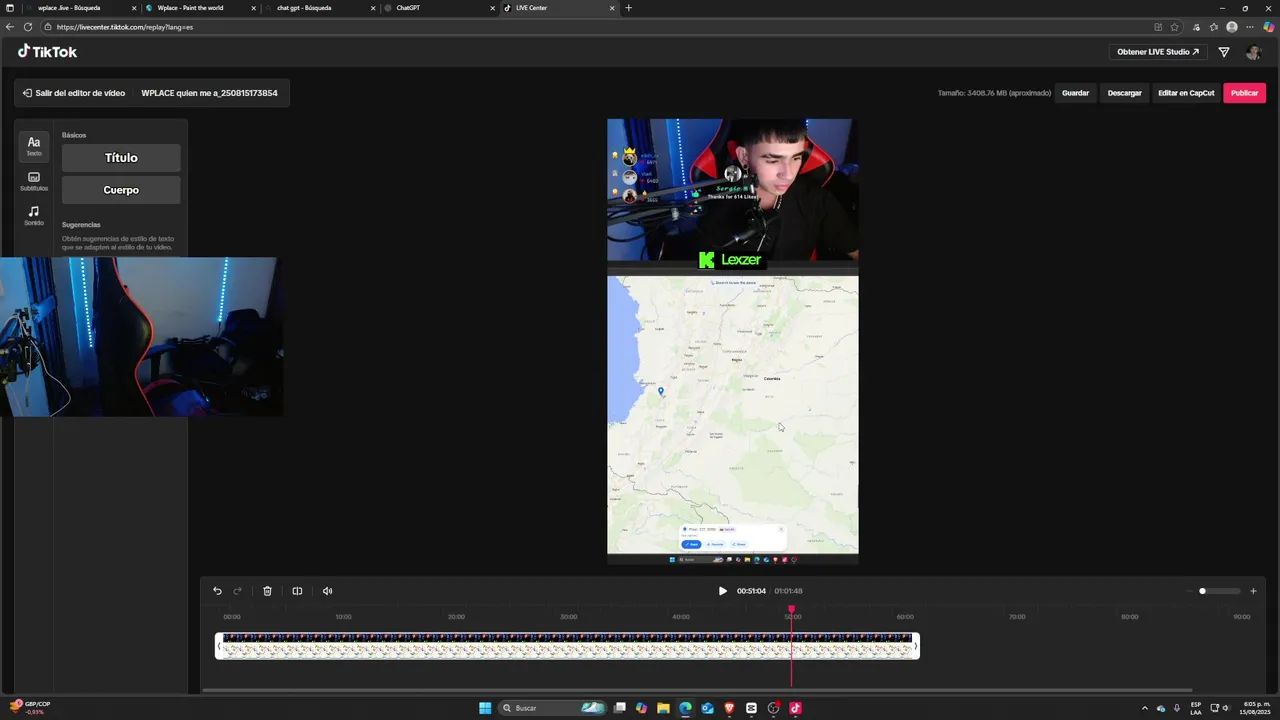The height and width of the screenshot is (720, 1280).
Task: Click the project name WPLACE quien me a
Action: click(209, 93)
